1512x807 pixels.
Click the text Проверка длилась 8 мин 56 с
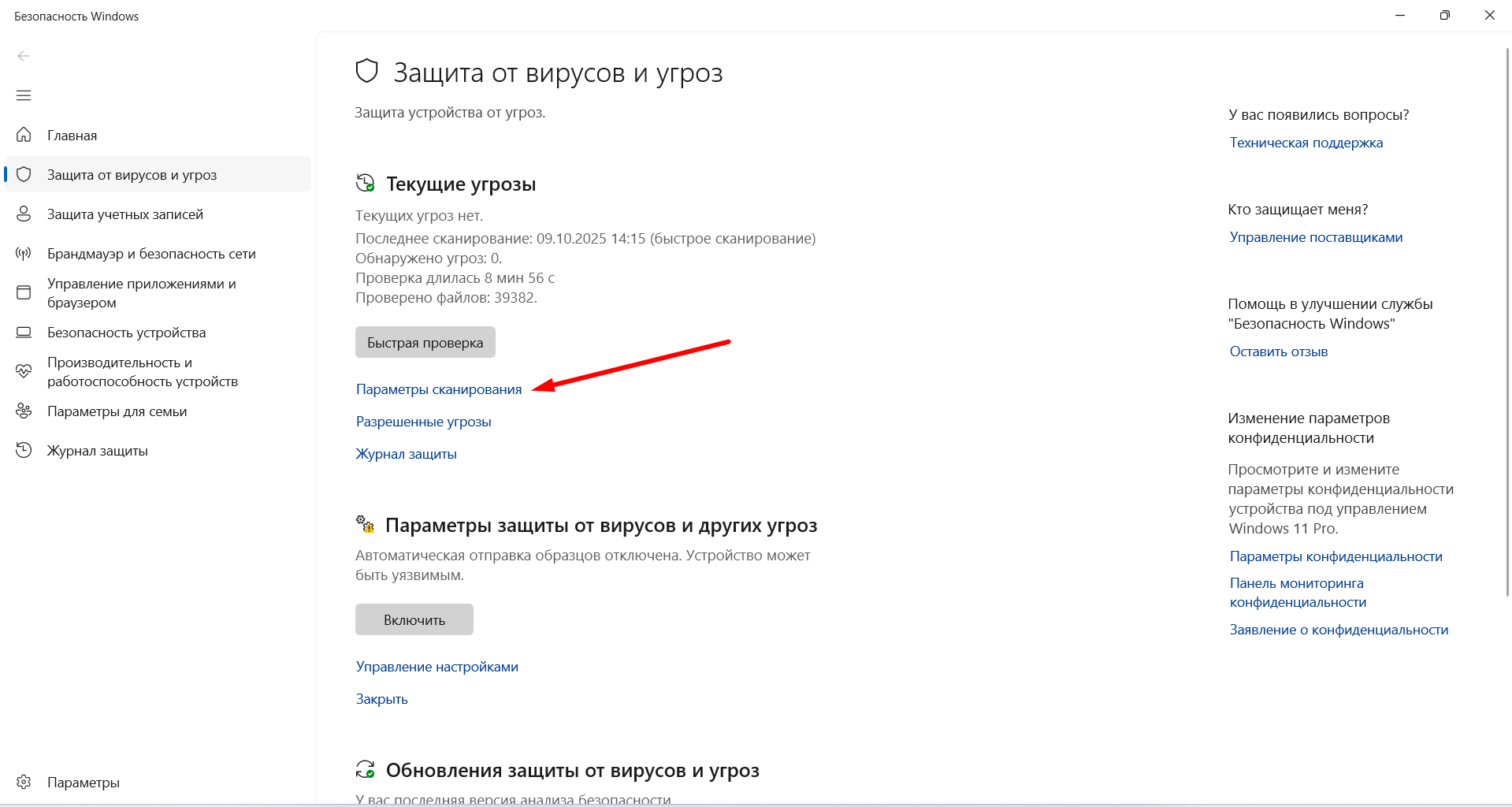(x=455, y=277)
